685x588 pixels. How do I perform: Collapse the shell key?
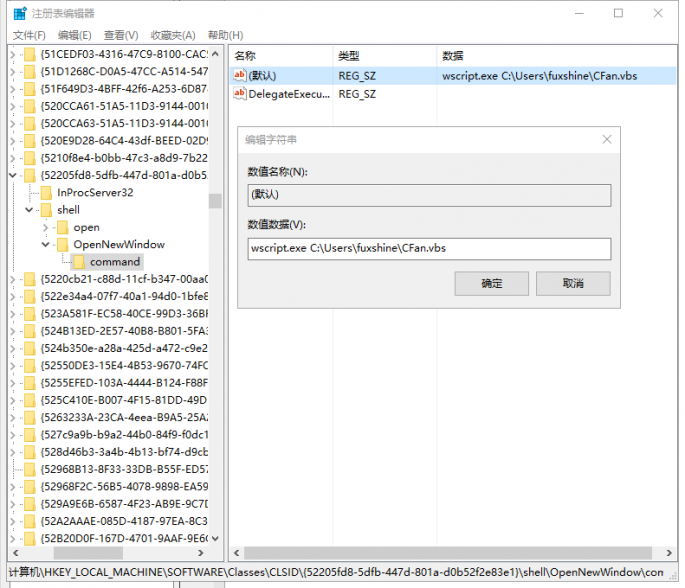coord(29,210)
